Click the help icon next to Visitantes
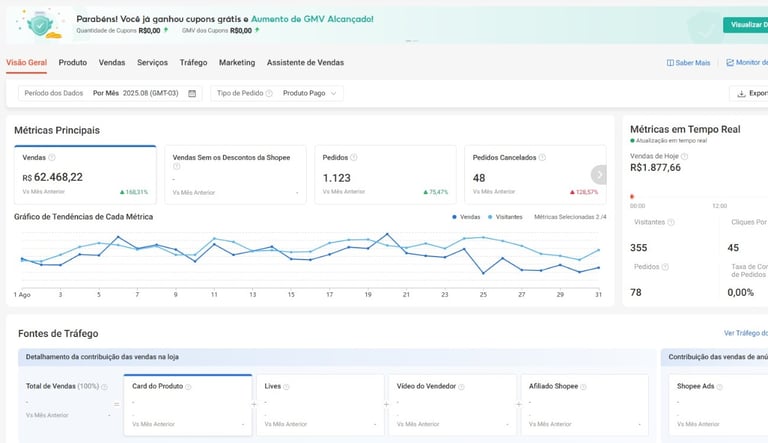This screenshot has width=768, height=443. click(671, 222)
